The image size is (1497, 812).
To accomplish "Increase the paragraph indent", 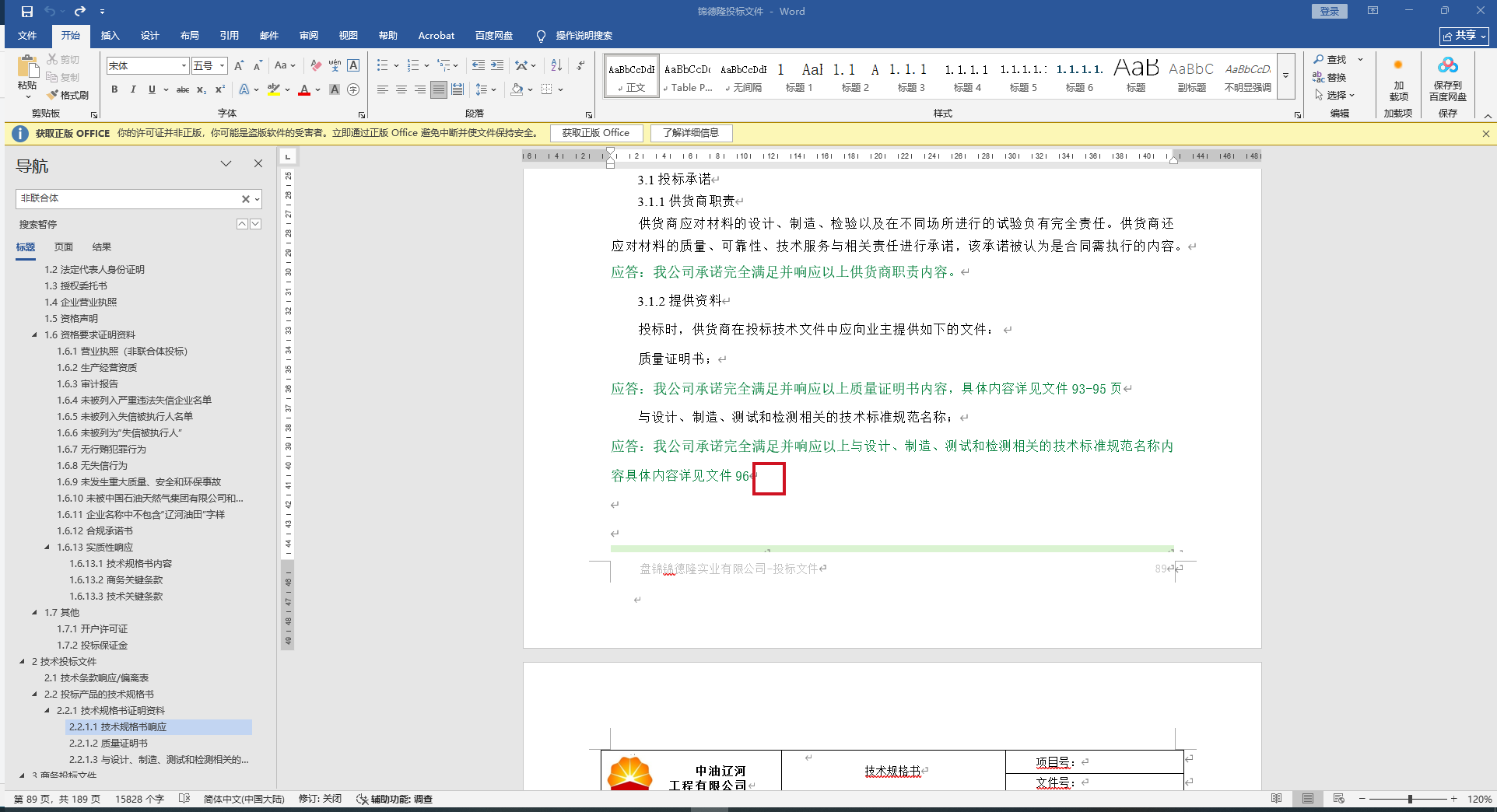I will click(x=497, y=66).
